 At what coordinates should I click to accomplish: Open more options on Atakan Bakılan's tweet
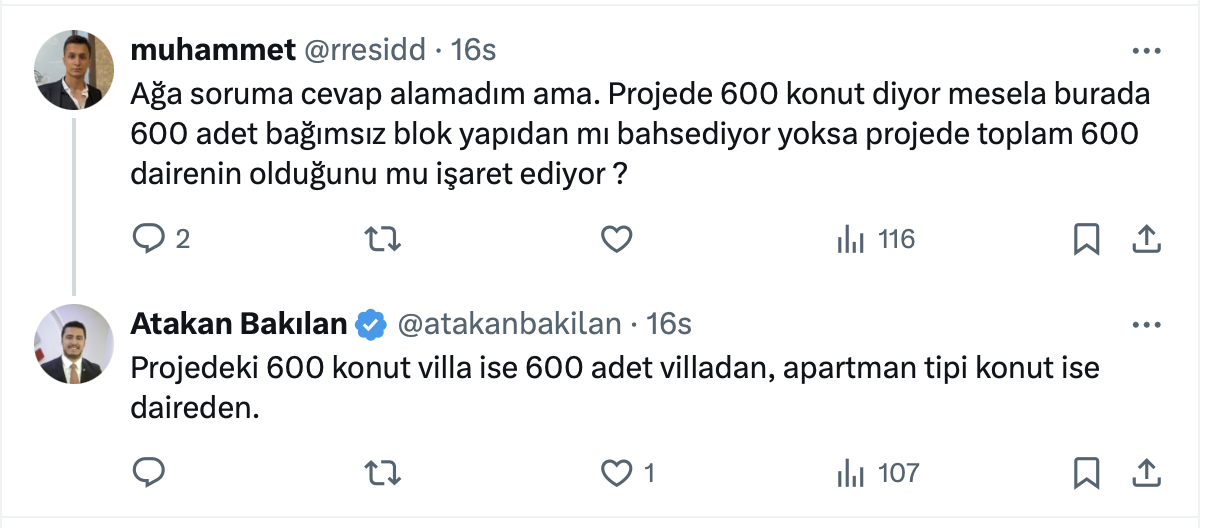click(1145, 325)
